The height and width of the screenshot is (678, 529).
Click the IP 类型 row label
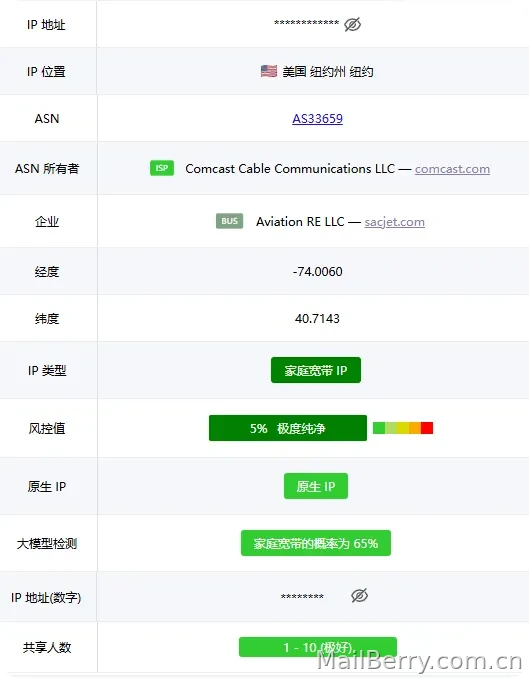click(x=47, y=371)
